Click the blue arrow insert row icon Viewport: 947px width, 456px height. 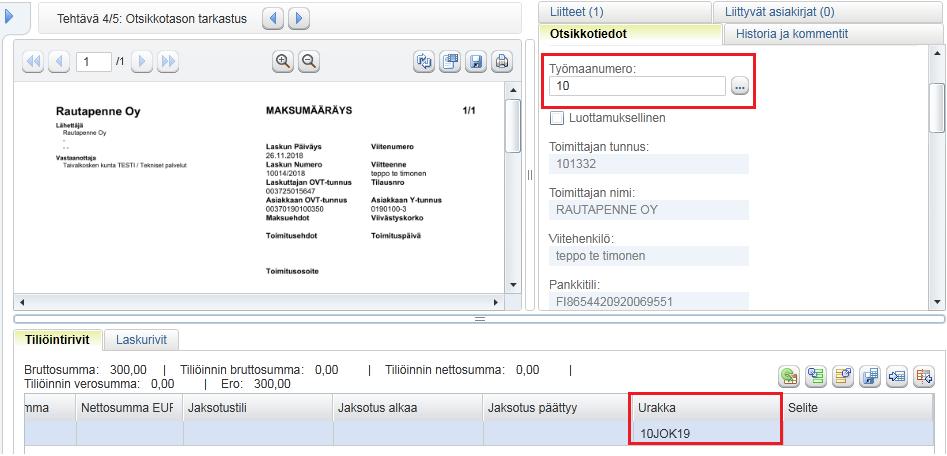tap(897, 377)
